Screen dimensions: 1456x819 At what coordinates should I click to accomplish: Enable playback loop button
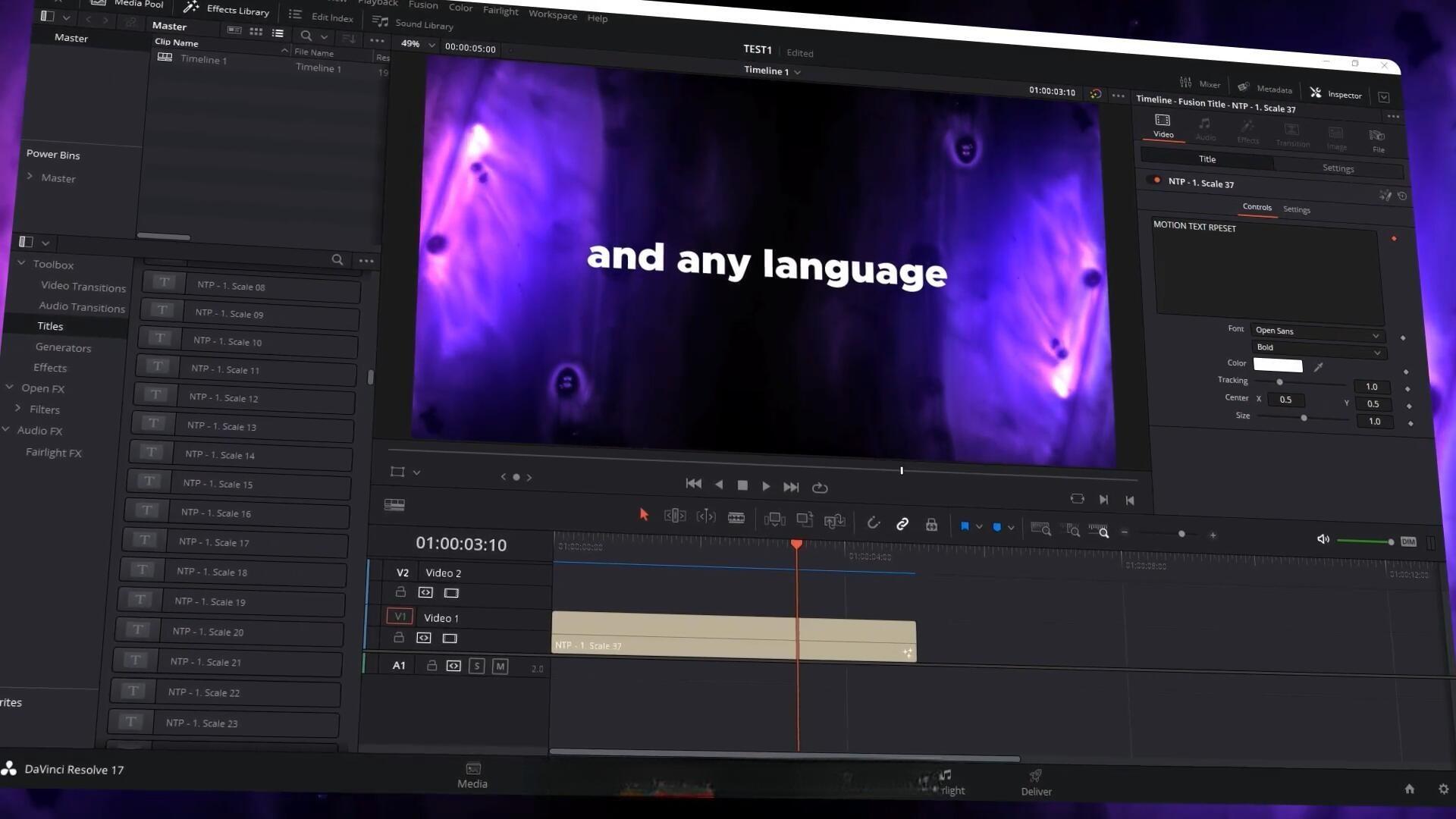(820, 488)
